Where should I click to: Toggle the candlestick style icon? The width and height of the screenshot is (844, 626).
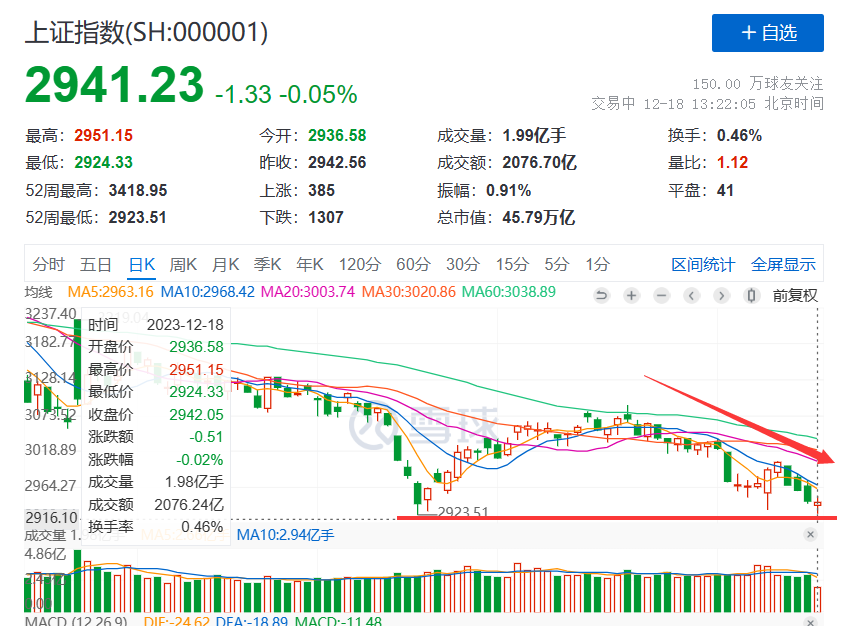pos(752,296)
